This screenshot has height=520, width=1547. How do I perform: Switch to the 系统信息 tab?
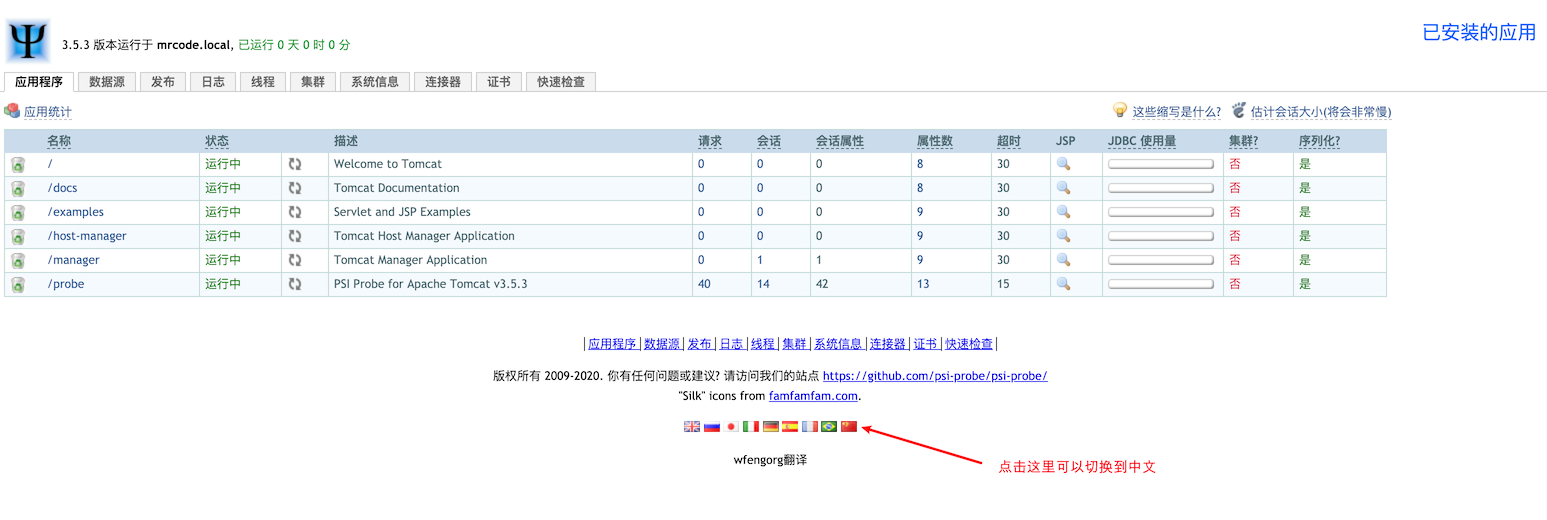click(x=375, y=82)
